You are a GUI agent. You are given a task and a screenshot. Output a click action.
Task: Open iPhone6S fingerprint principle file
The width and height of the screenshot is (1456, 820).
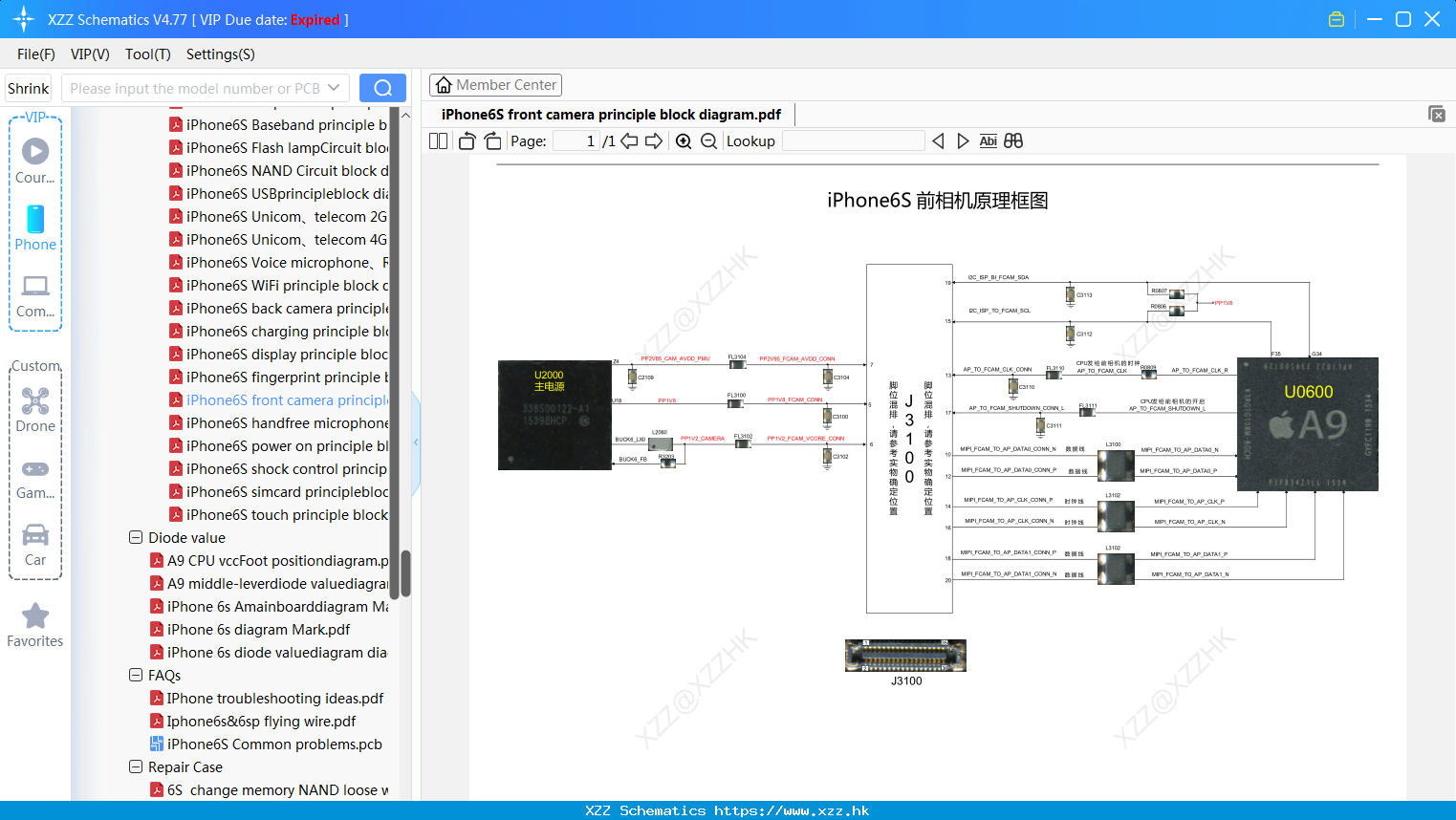point(278,377)
